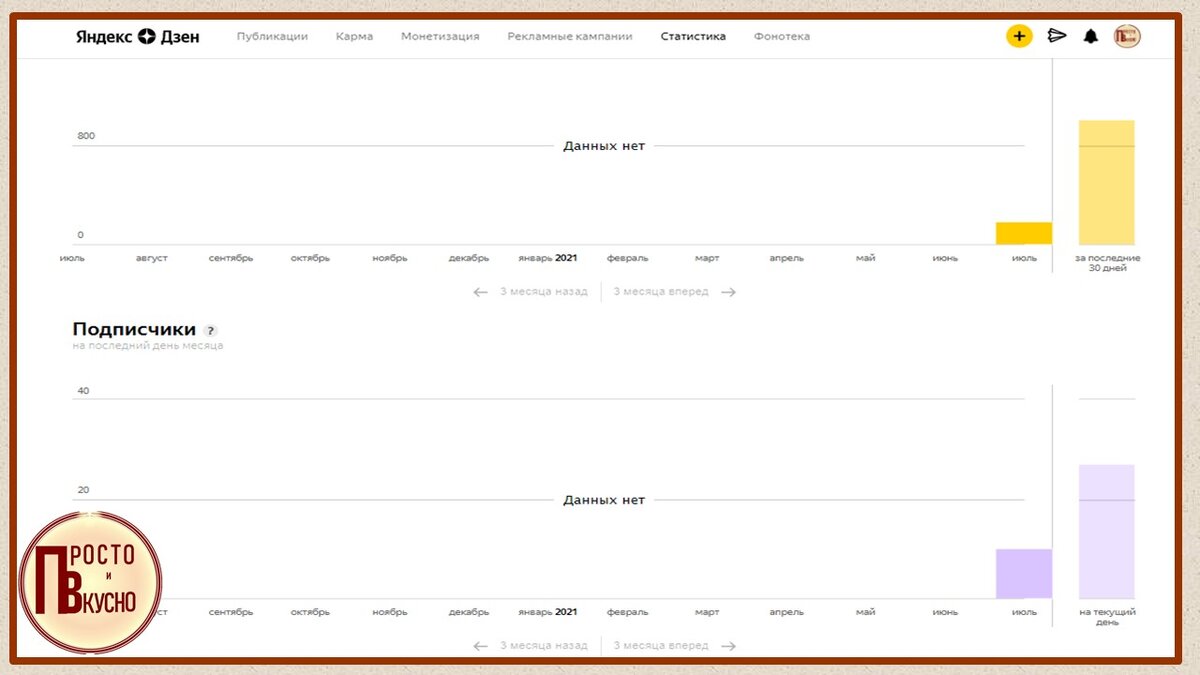Click the yellow plus create button
The height and width of the screenshot is (675, 1200).
[x=1019, y=36]
